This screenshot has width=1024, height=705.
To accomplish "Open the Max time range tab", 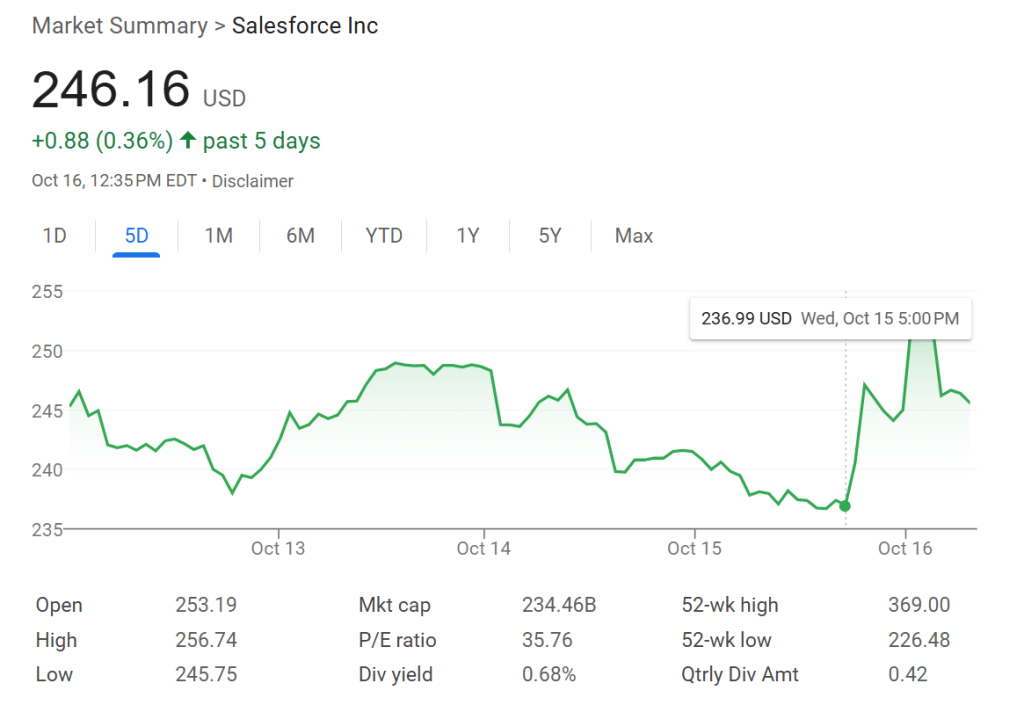I will tap(634, 236).
